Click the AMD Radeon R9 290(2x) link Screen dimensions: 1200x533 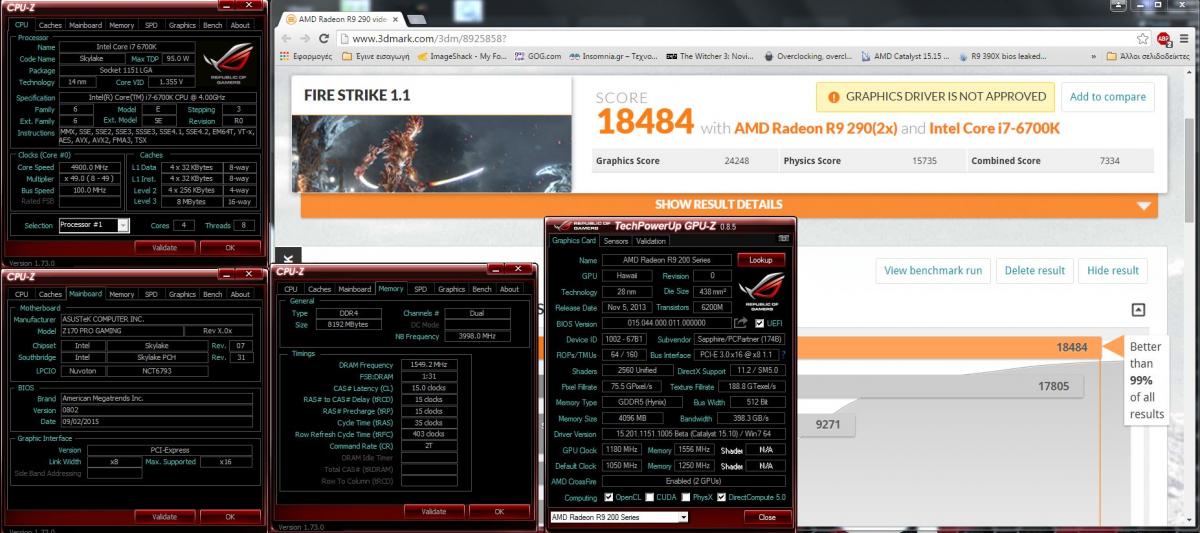[x=814, y=128]
